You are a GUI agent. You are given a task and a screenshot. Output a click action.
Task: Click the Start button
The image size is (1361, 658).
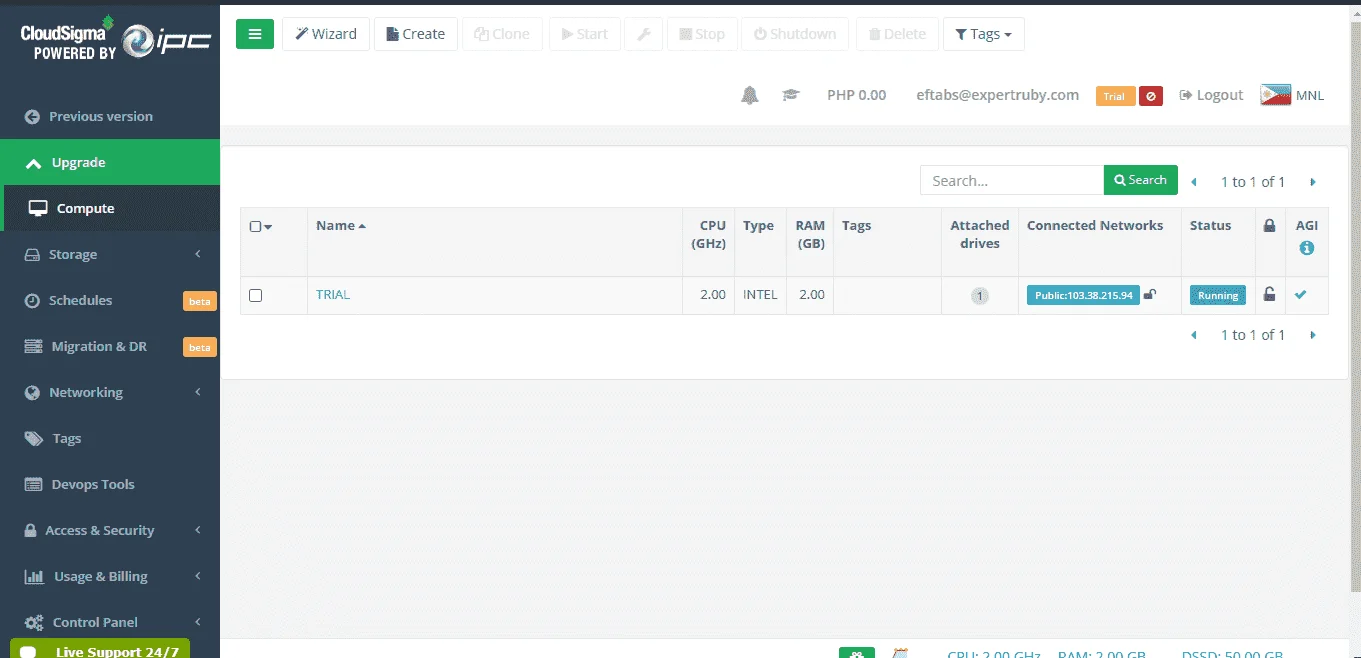pyautogui.click(x=584, y=34)
